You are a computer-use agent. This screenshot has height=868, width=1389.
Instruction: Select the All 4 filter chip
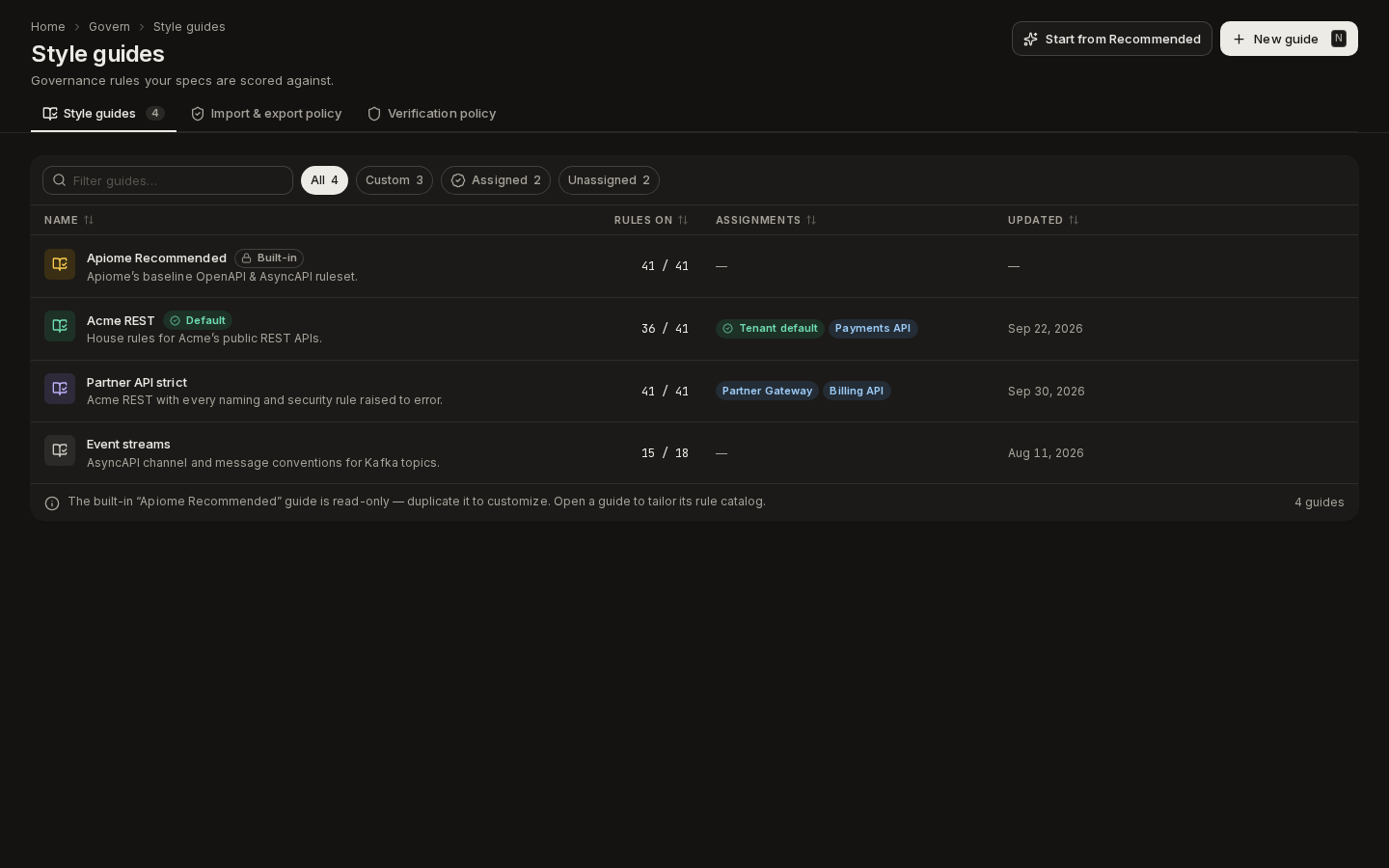(324, 180)
